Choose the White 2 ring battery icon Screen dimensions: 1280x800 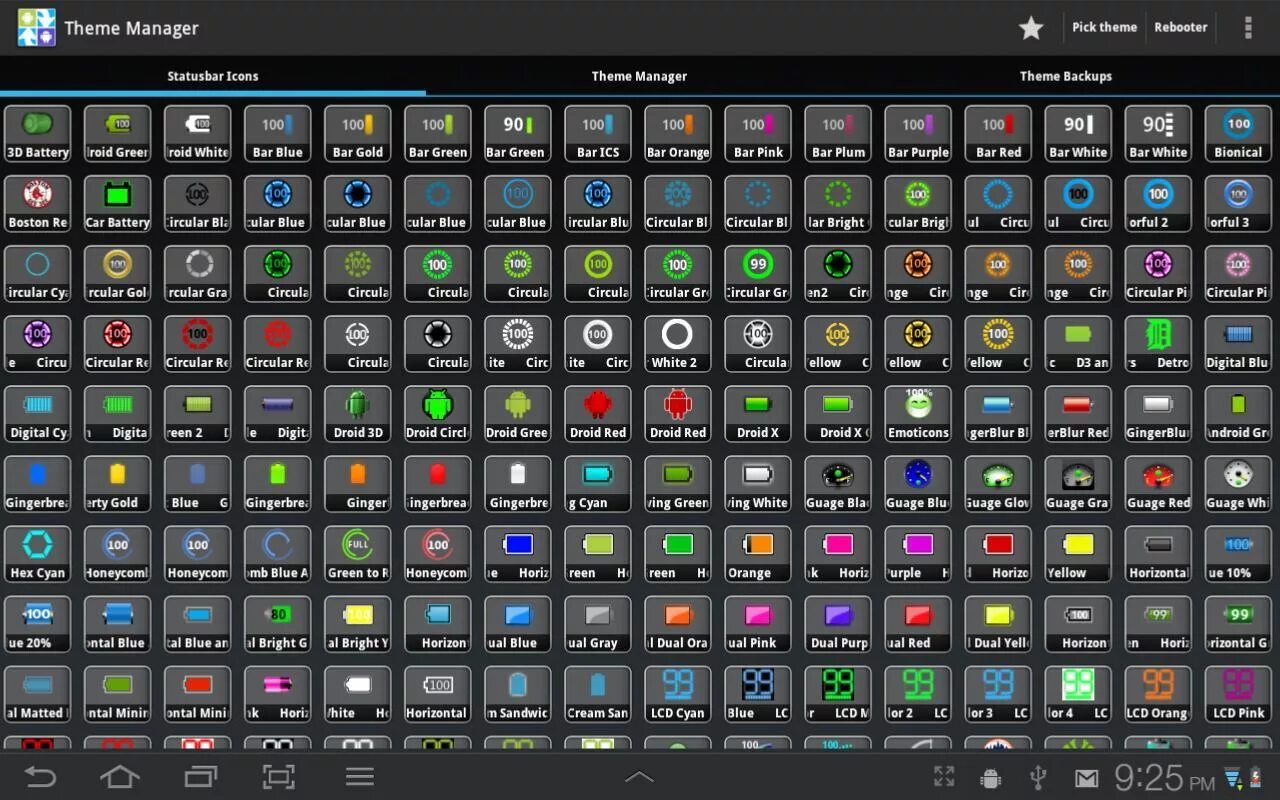(678, 344)
